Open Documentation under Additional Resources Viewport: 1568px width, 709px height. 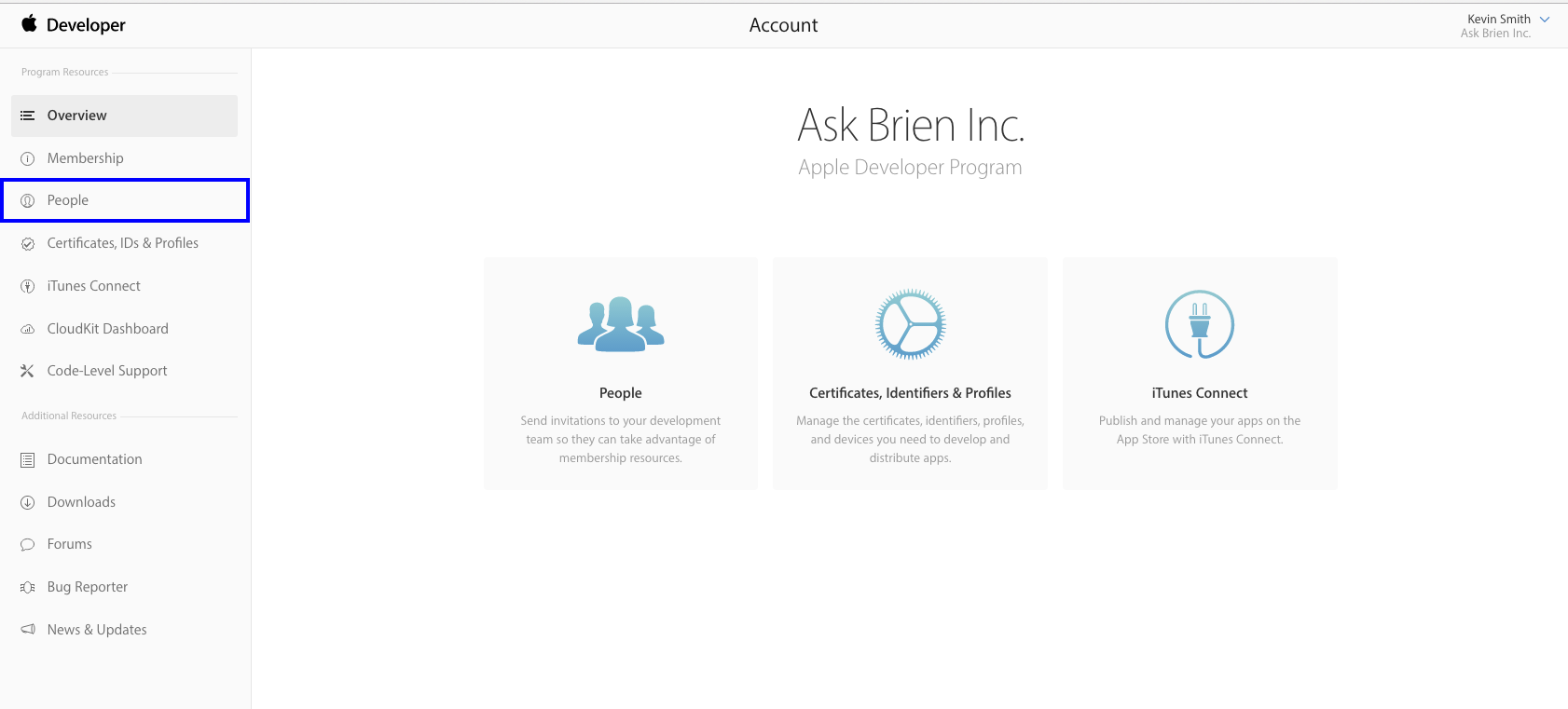click(125, 459)
